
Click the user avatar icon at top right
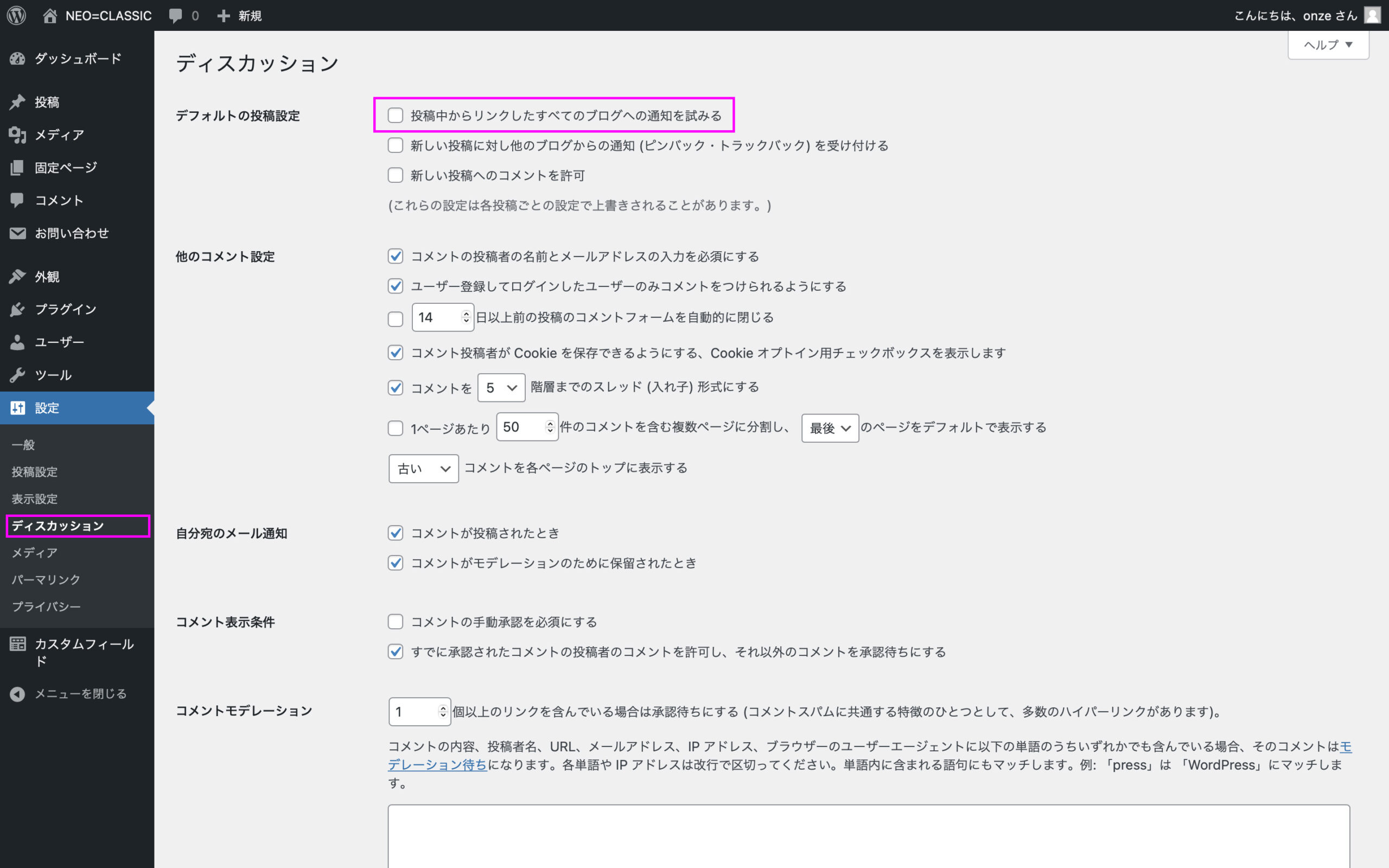click(1372, 15)
